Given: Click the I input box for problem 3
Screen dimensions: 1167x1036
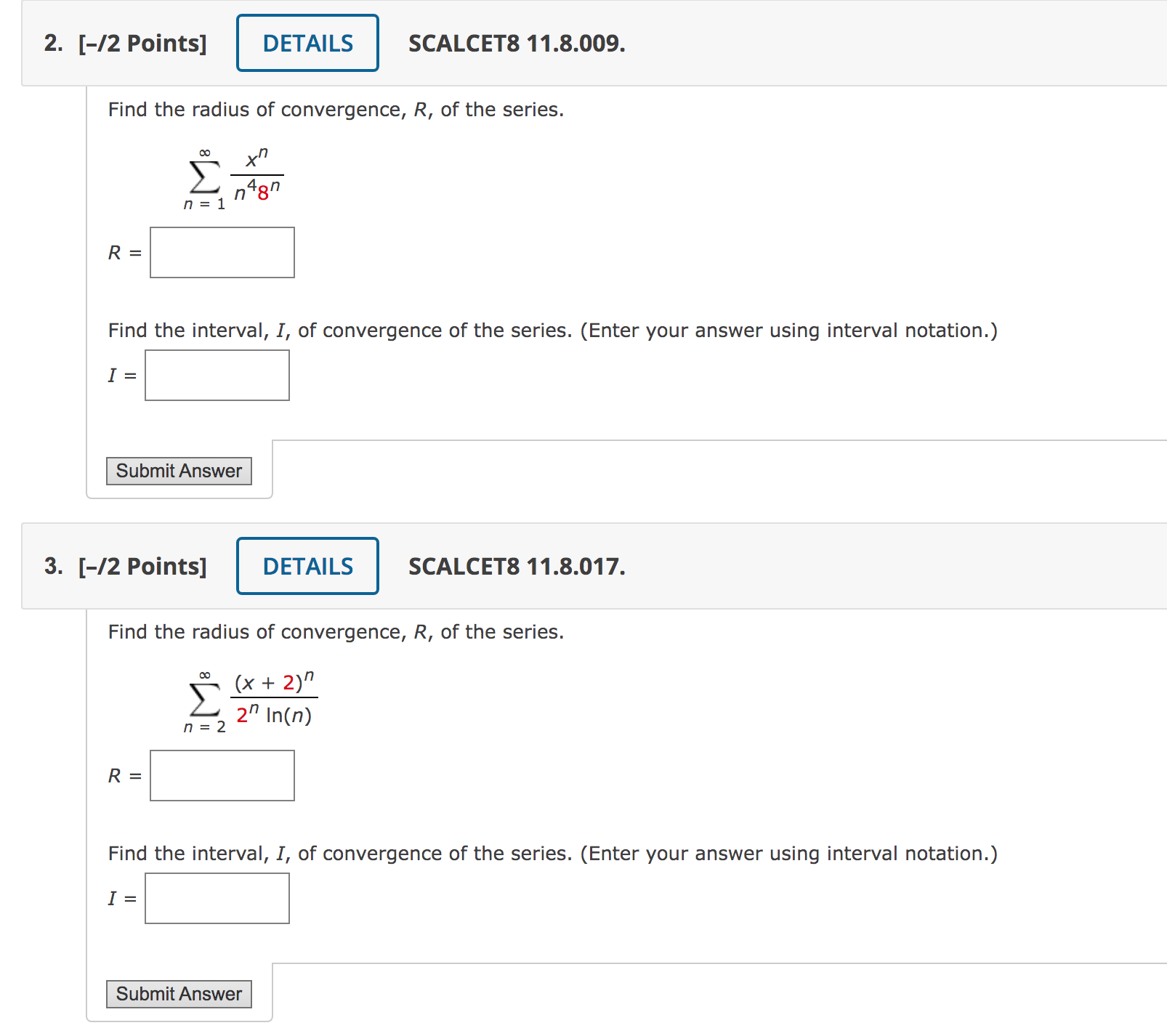Looking at the screenshot, I should pyautogui.click(x=217, y=899).
